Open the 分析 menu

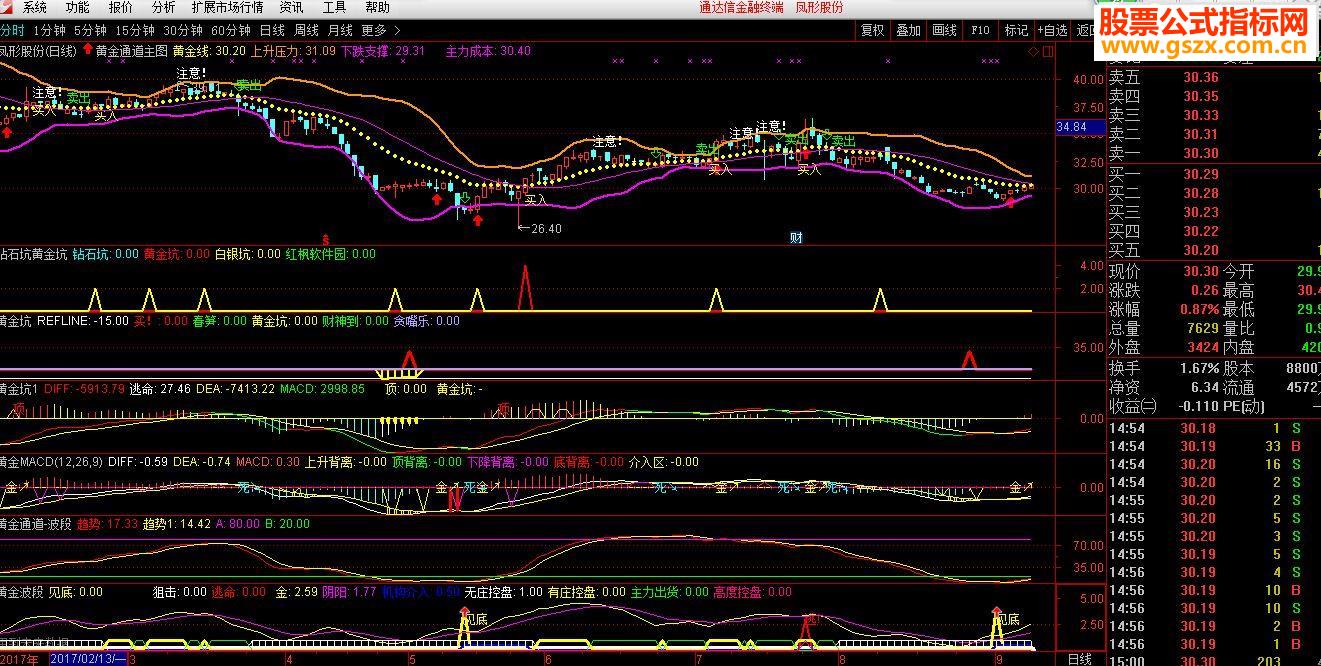tap(163, 7)
